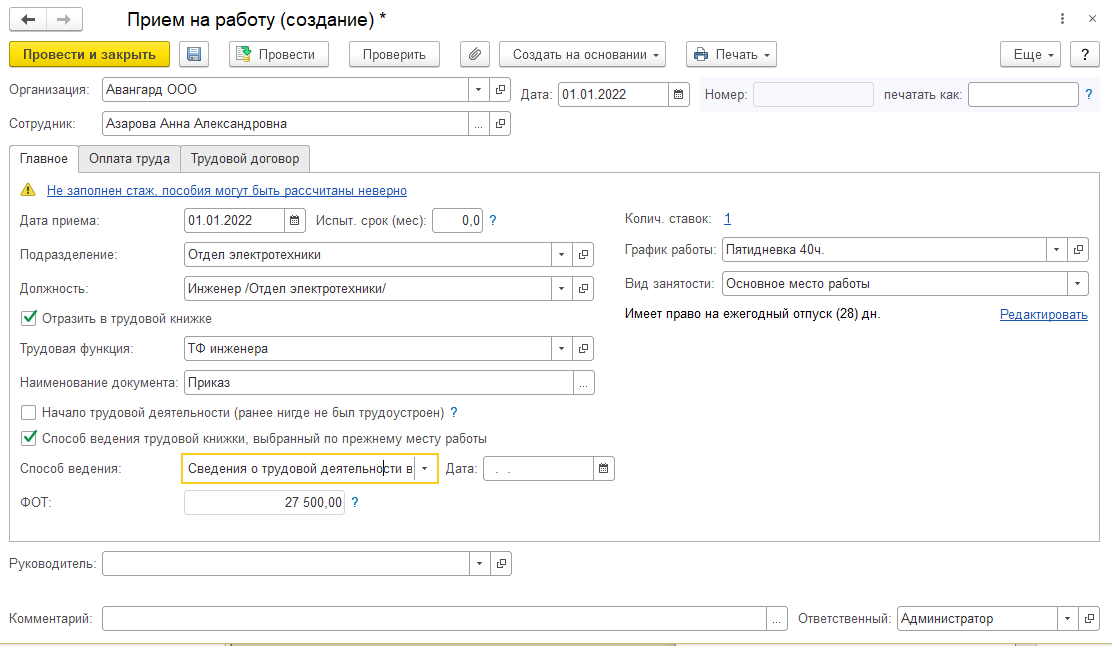Viewport: 1112px width, 646px height.
Task: Click the paperclip attachments icon
Action: coord(475,54)
